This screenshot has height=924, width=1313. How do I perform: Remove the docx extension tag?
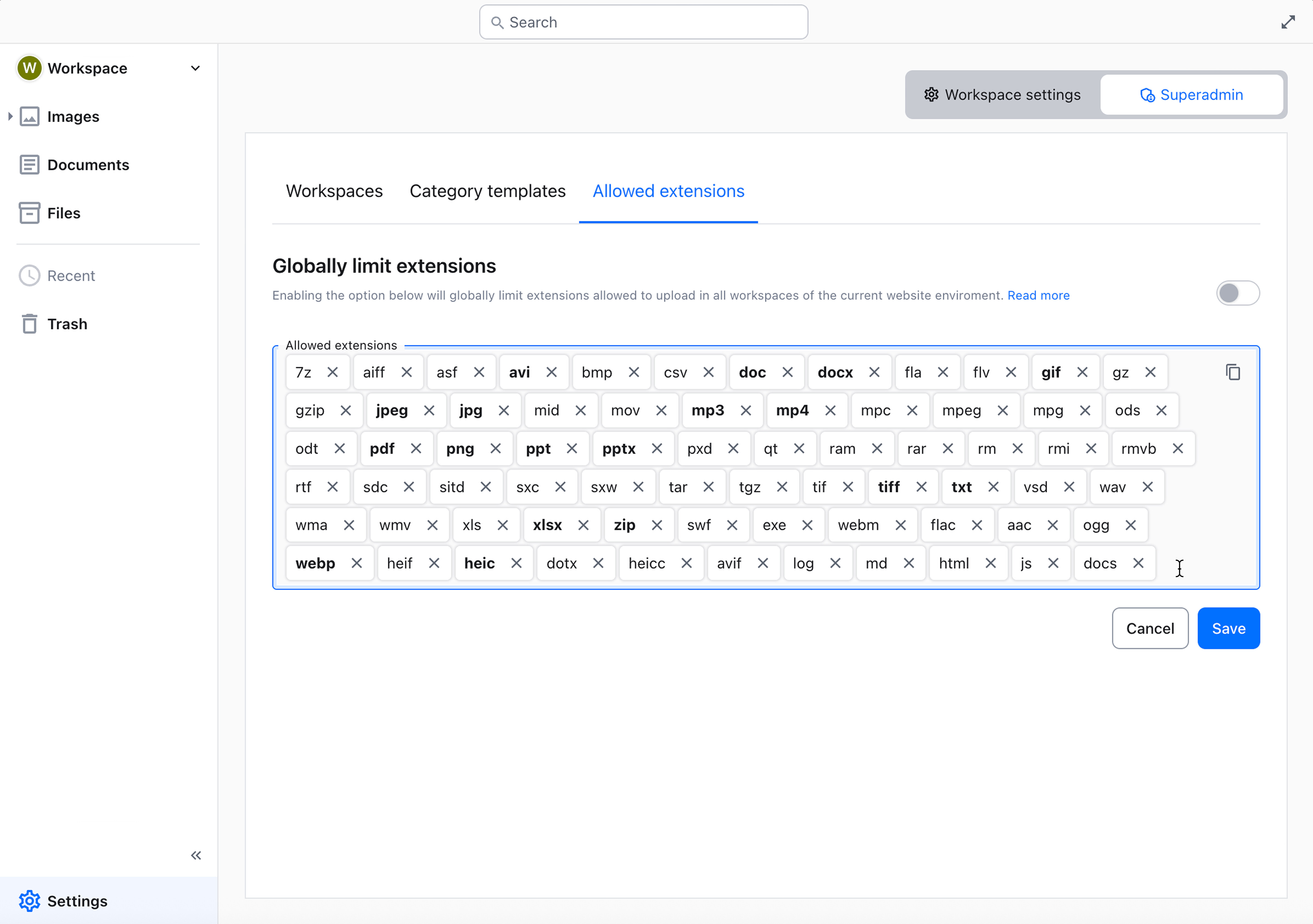tap(874, 372)
